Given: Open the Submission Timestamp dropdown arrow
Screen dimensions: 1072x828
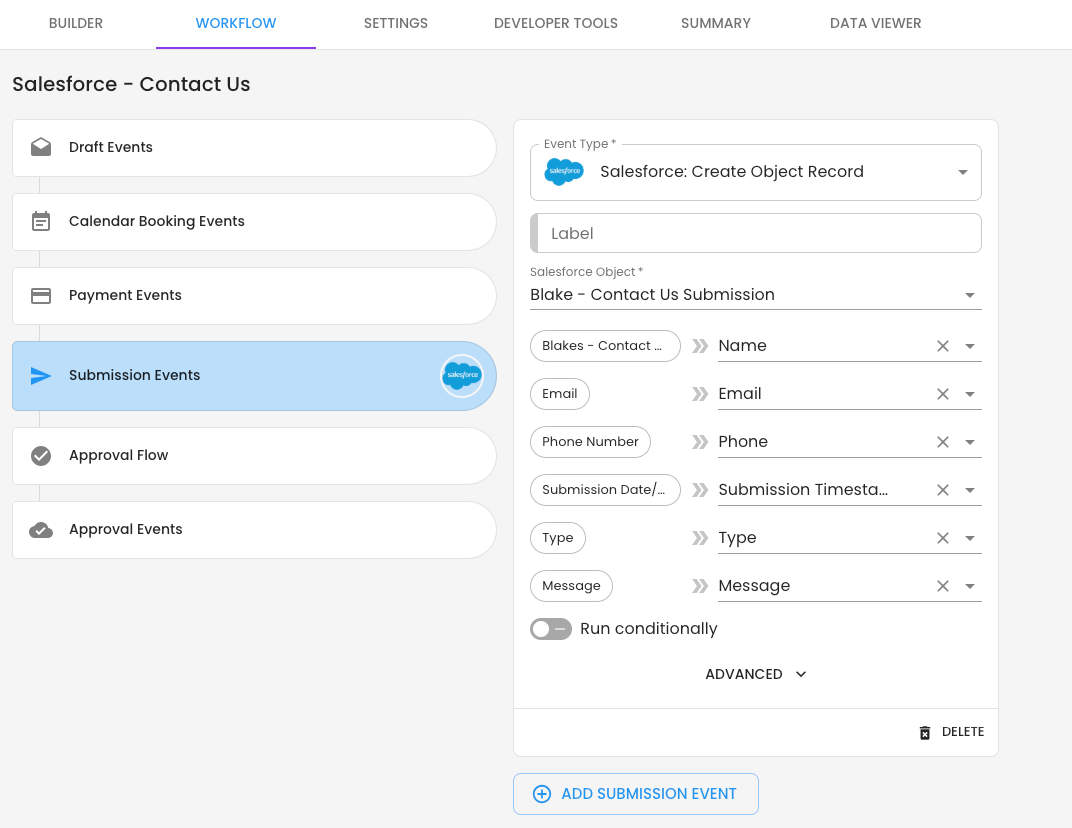Looking at the screenshot, I should tap(969, 491).
